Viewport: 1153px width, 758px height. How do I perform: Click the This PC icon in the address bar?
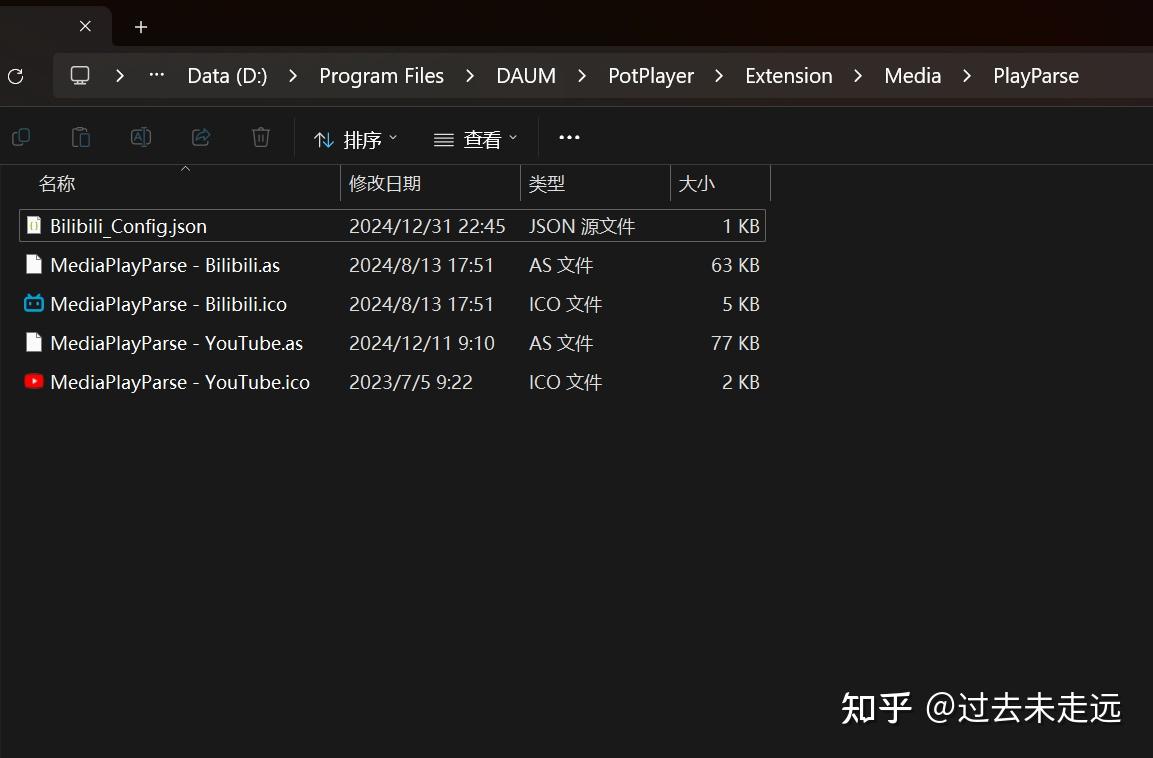click(79, 75)
